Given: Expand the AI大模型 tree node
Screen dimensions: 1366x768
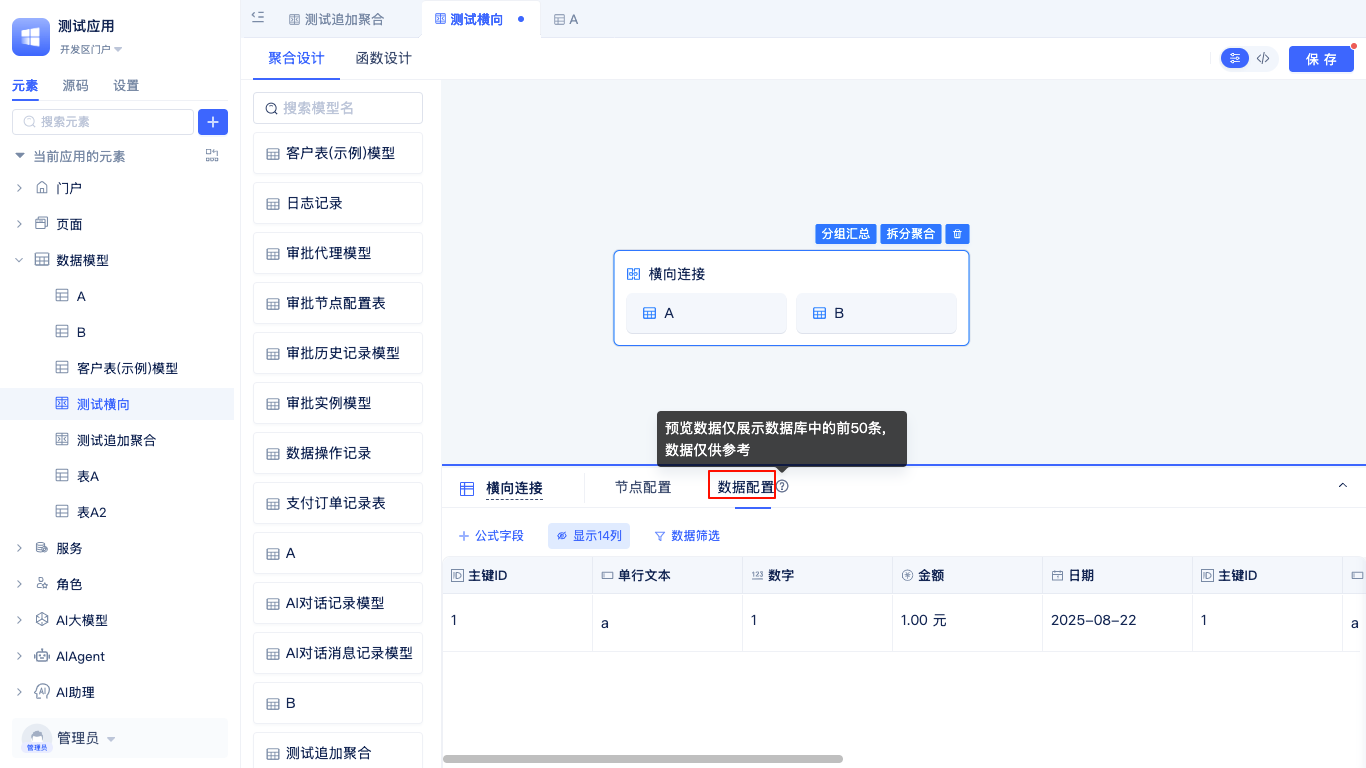Looking at the screenshot, I should 19,620.
